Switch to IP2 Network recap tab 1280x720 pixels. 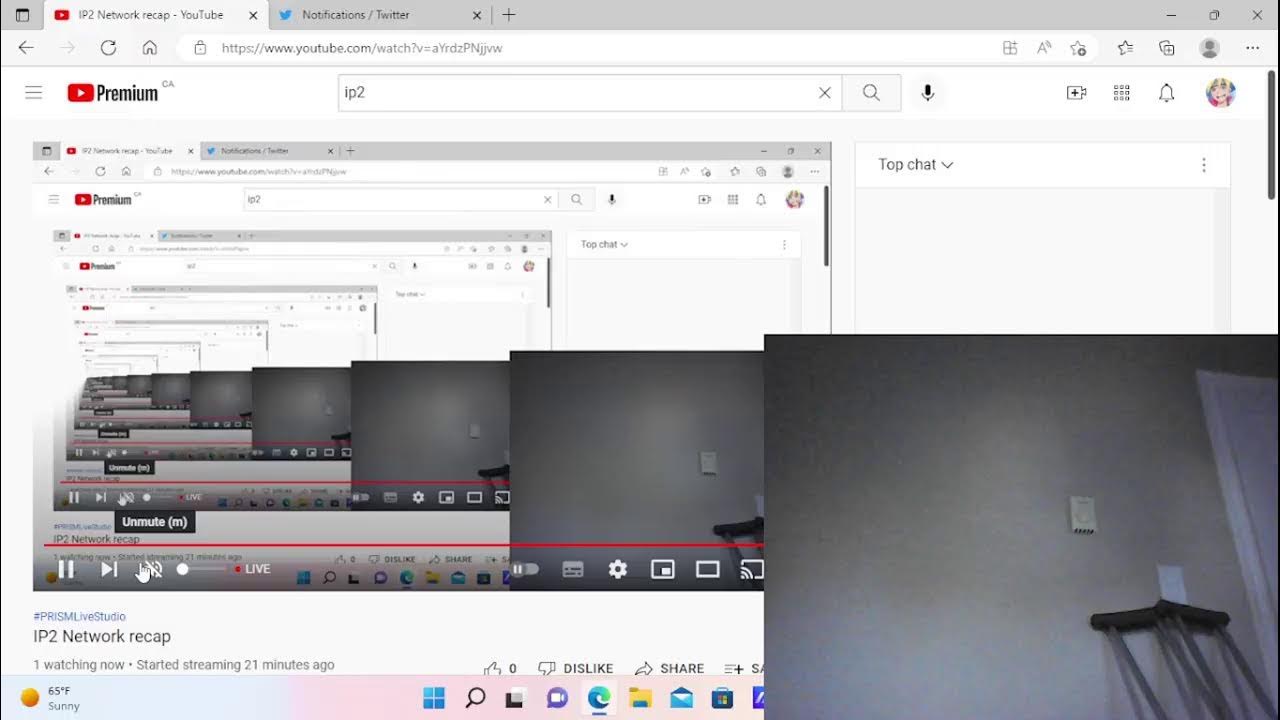click(140, 15)
